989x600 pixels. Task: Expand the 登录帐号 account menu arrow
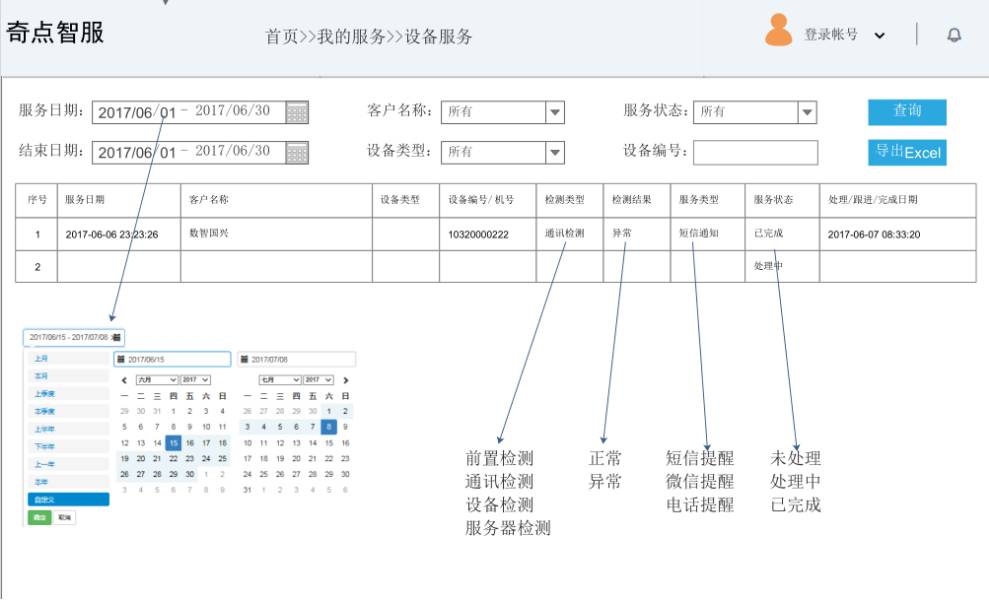[879, 36]
